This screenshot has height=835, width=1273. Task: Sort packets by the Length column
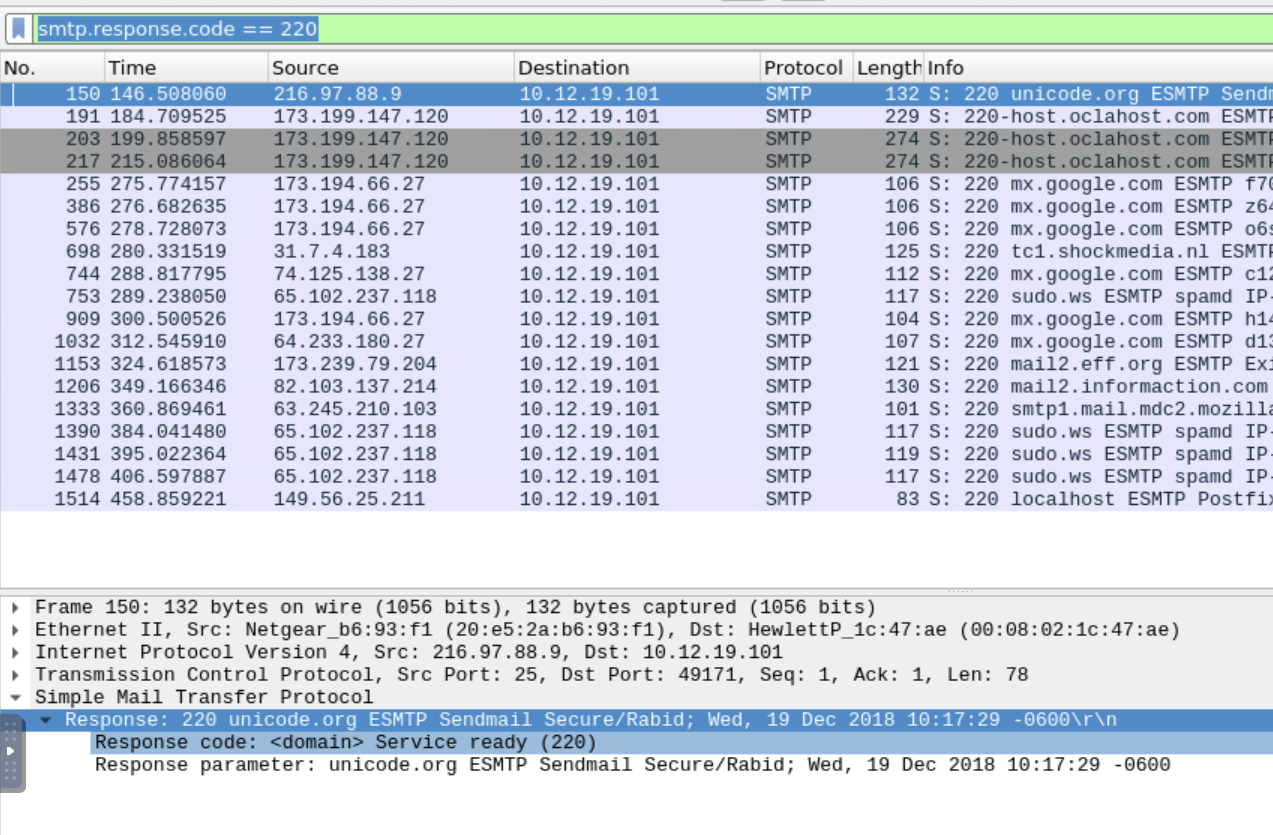click(x=888, y=67)
